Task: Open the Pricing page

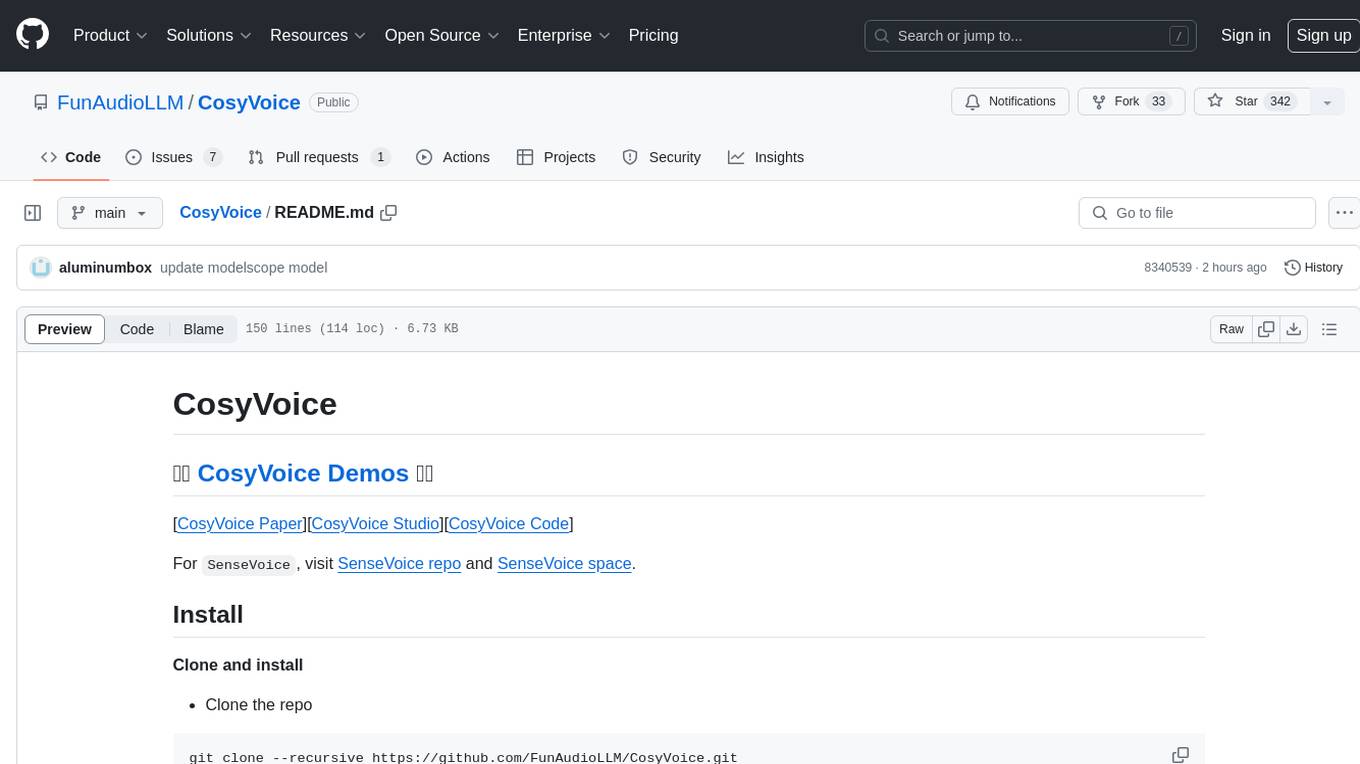Action: coord(653,35)
